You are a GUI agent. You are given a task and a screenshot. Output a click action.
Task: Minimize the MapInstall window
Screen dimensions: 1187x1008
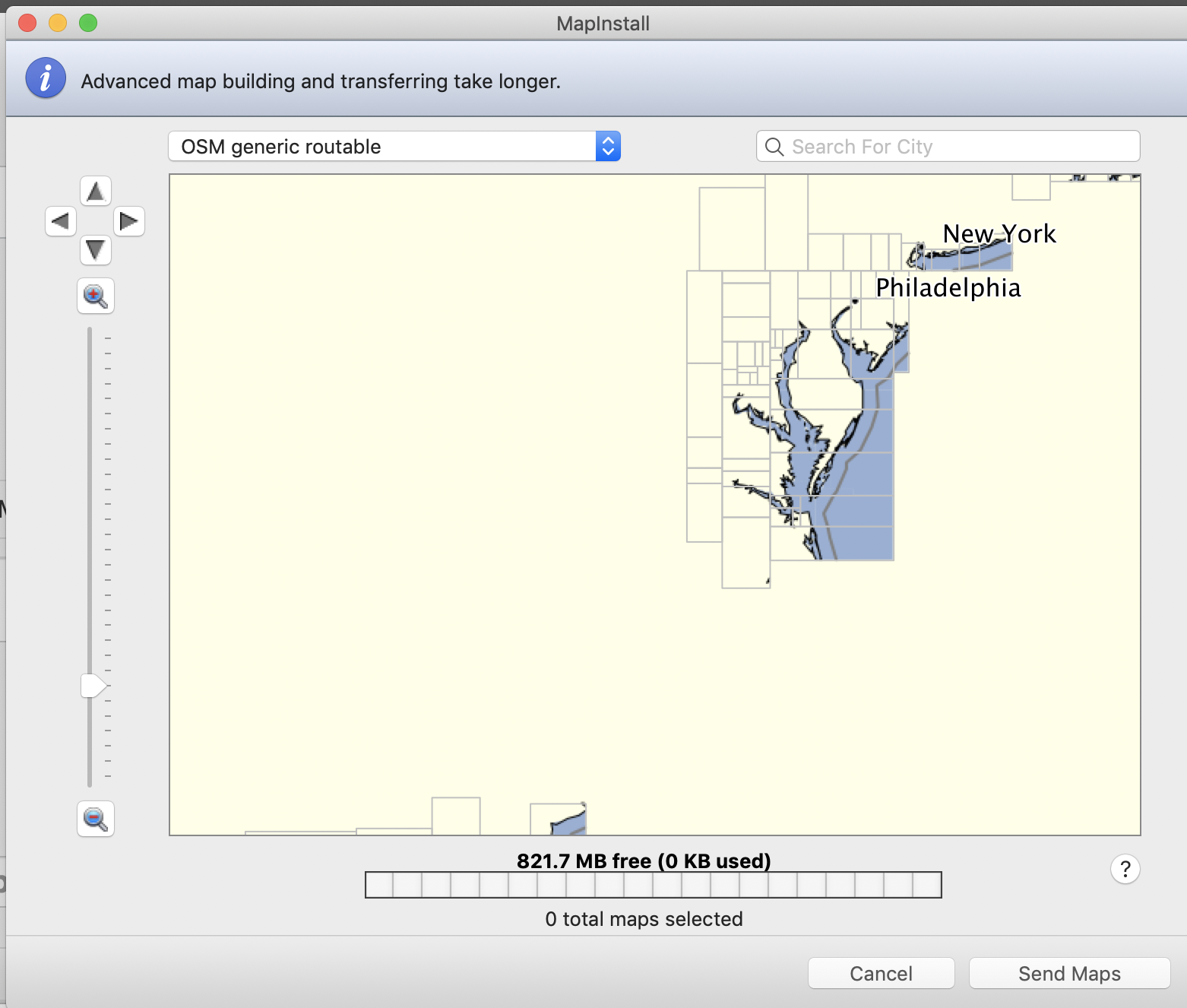(58, 23)
